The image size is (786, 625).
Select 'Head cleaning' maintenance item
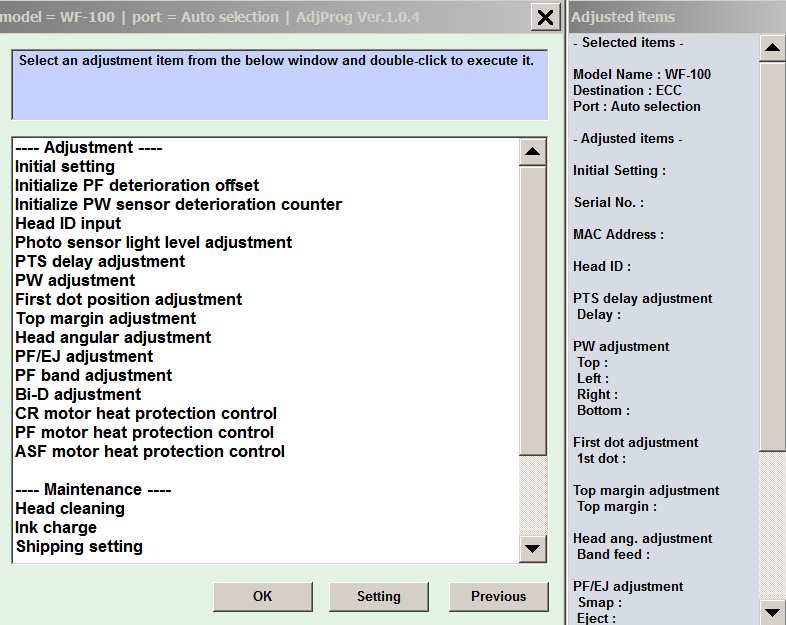70,509
